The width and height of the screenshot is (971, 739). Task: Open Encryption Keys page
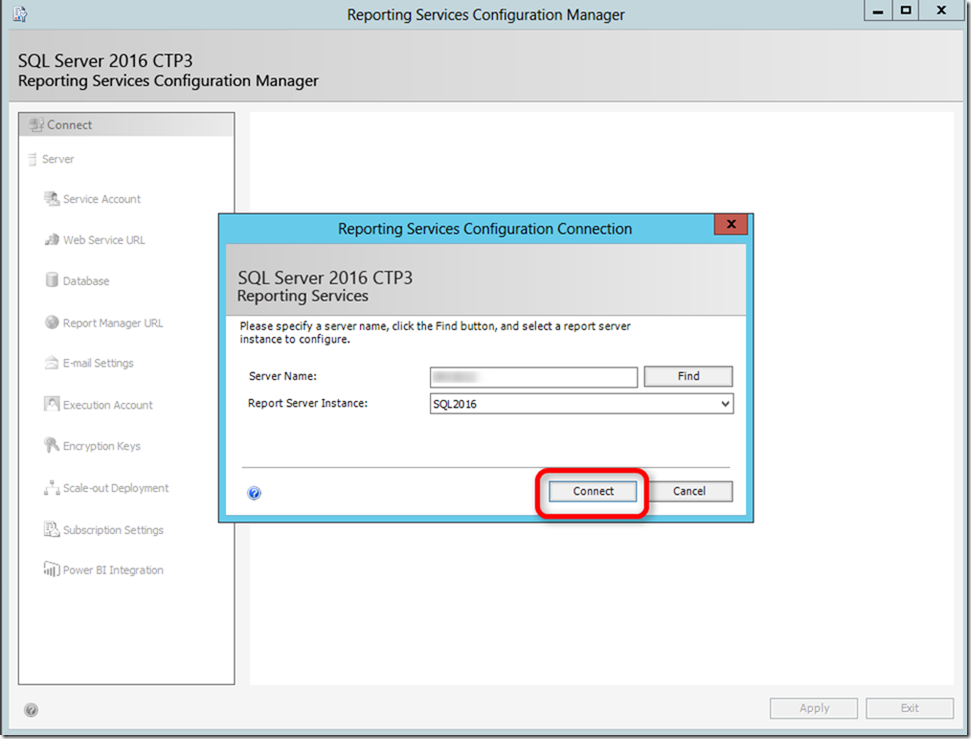pyautogui.click(x=102, y=446)
